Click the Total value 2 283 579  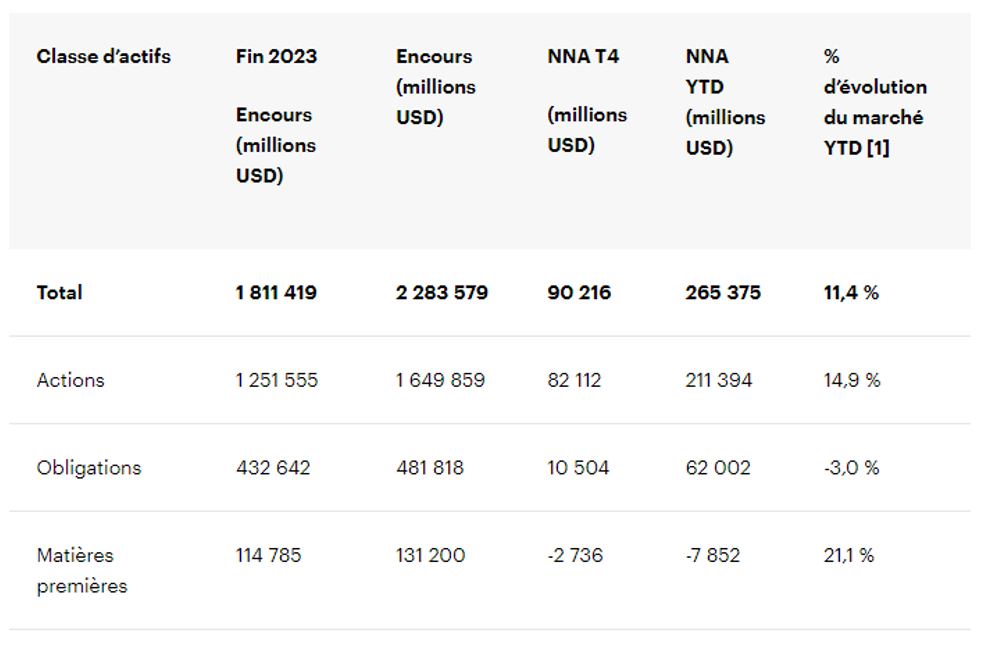point(442,293)
